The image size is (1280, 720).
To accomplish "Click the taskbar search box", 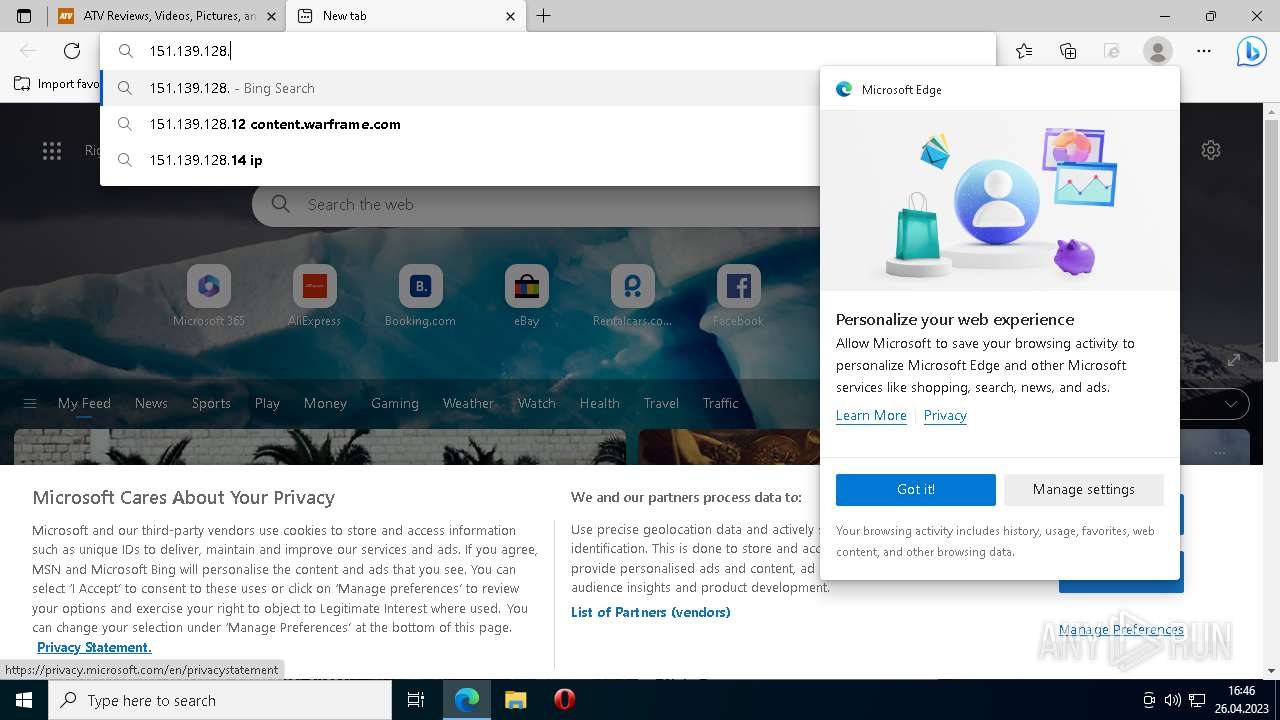I will click(x=220, y=700).
